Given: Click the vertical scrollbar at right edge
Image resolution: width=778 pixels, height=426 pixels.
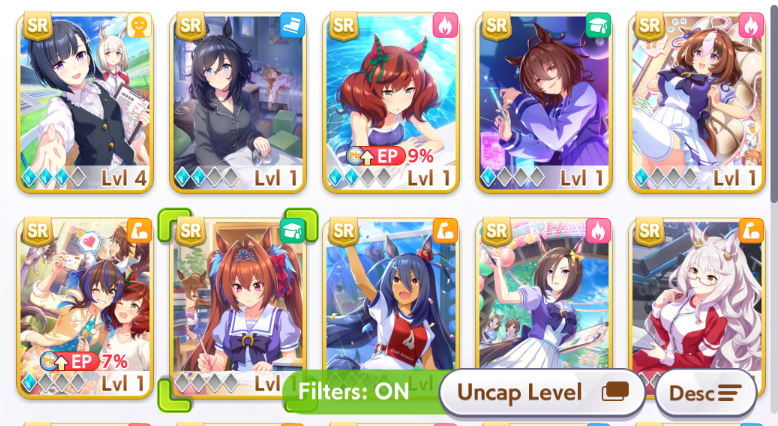Looking at the screenshot, I should (775, 104).
